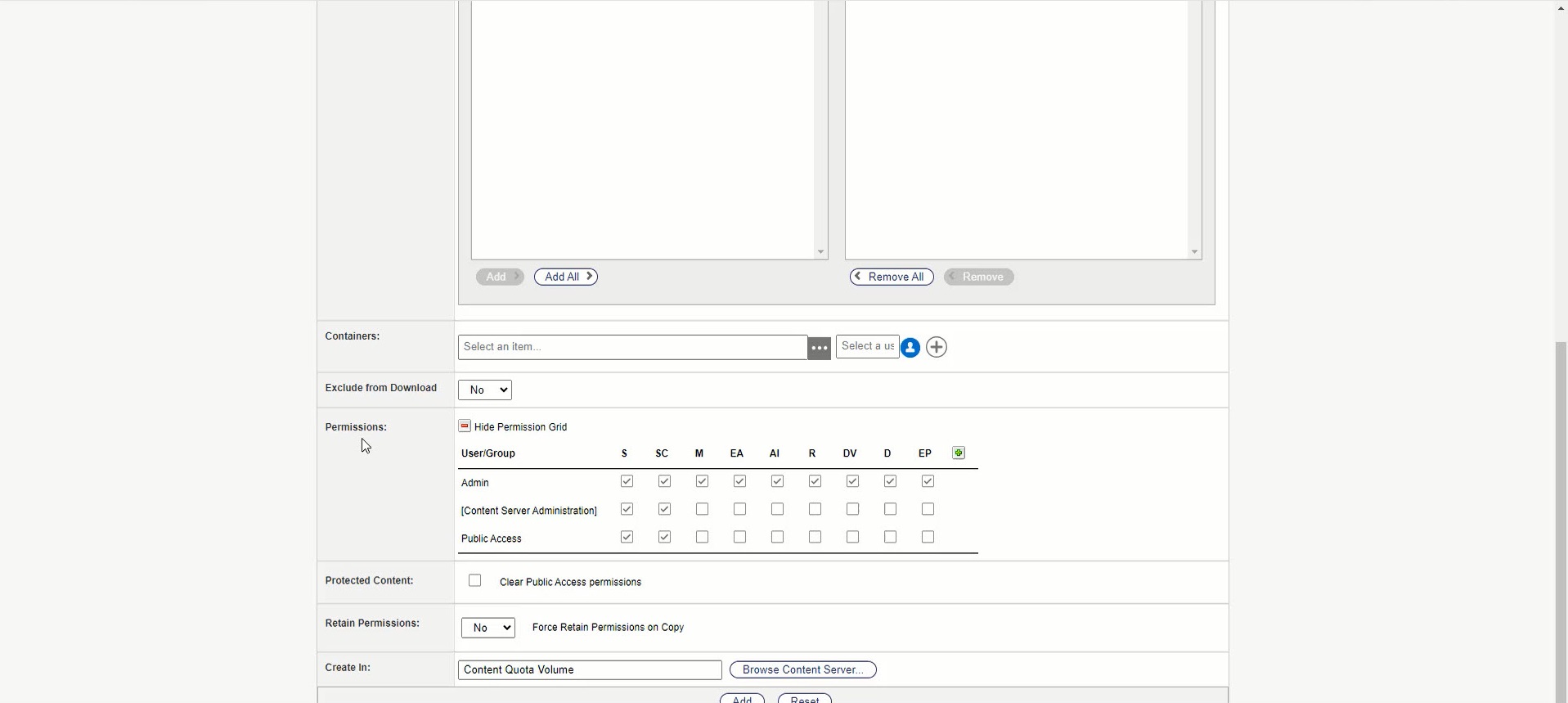The height and width of the screenshot is (703, 1568).
Task: Click the green add user/group icon
Action: (959, 453)
